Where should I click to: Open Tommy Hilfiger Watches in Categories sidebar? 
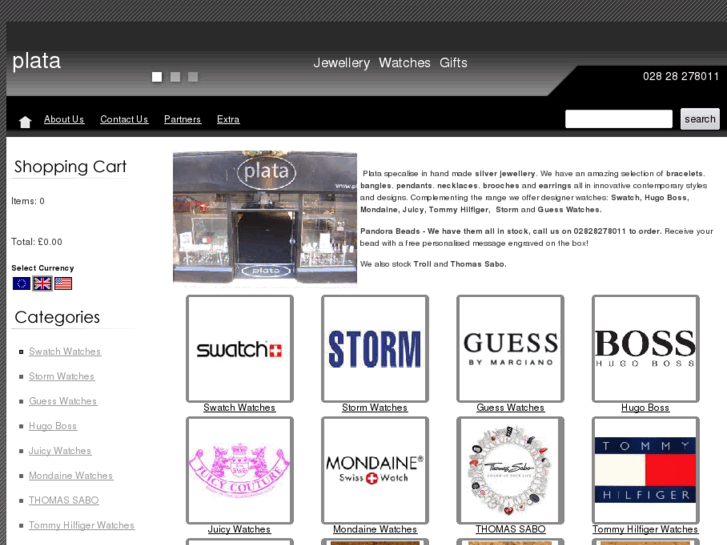pyautogui.click(x=82, y=525)
